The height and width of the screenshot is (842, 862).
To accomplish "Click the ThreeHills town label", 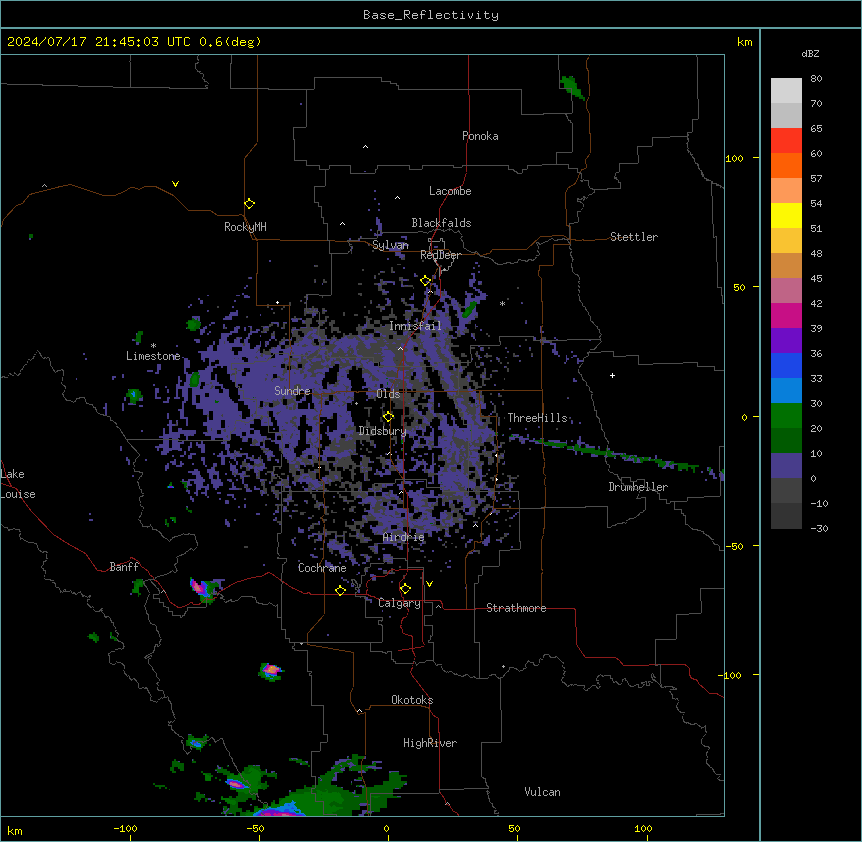I will pos(537,418).
